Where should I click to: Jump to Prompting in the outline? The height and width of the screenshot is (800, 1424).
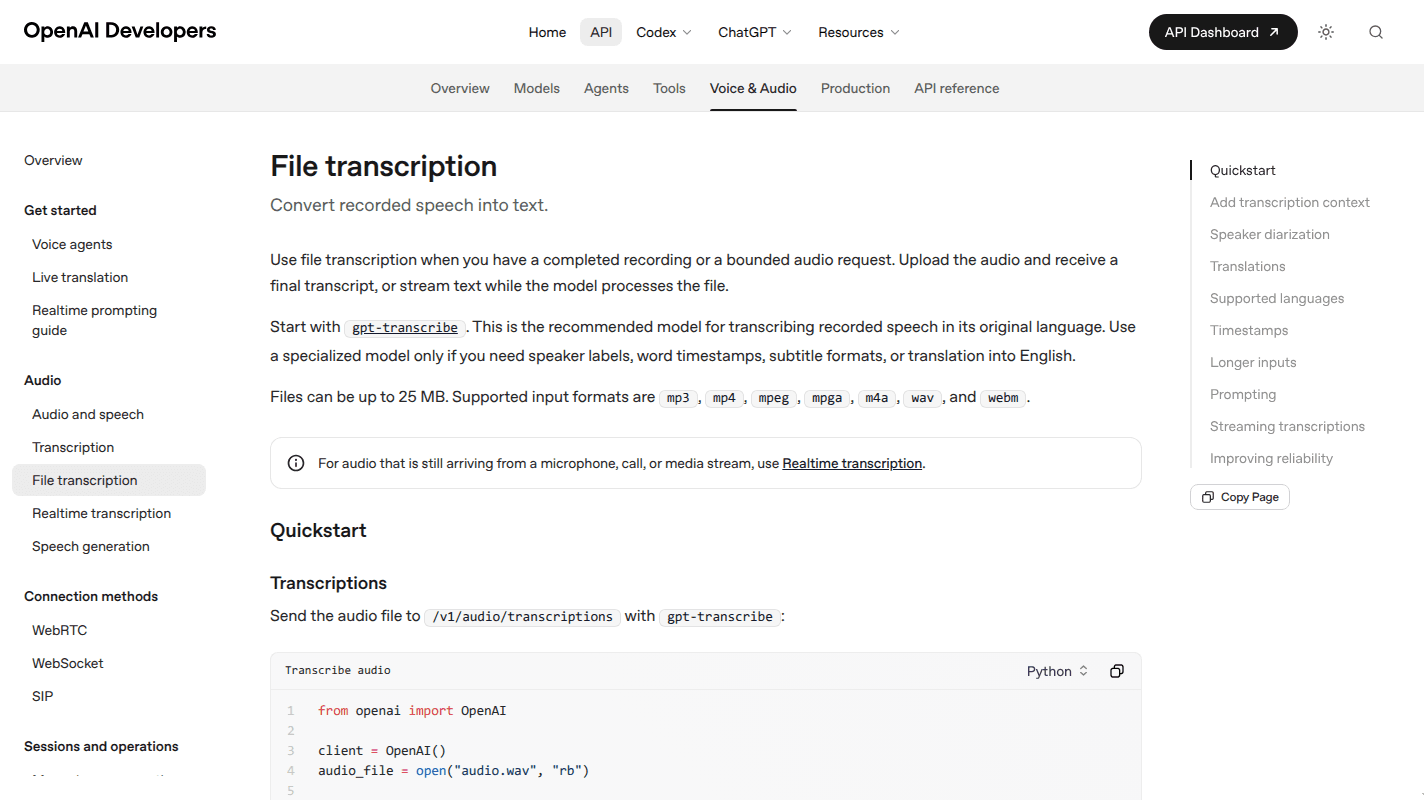[1243, 394]
